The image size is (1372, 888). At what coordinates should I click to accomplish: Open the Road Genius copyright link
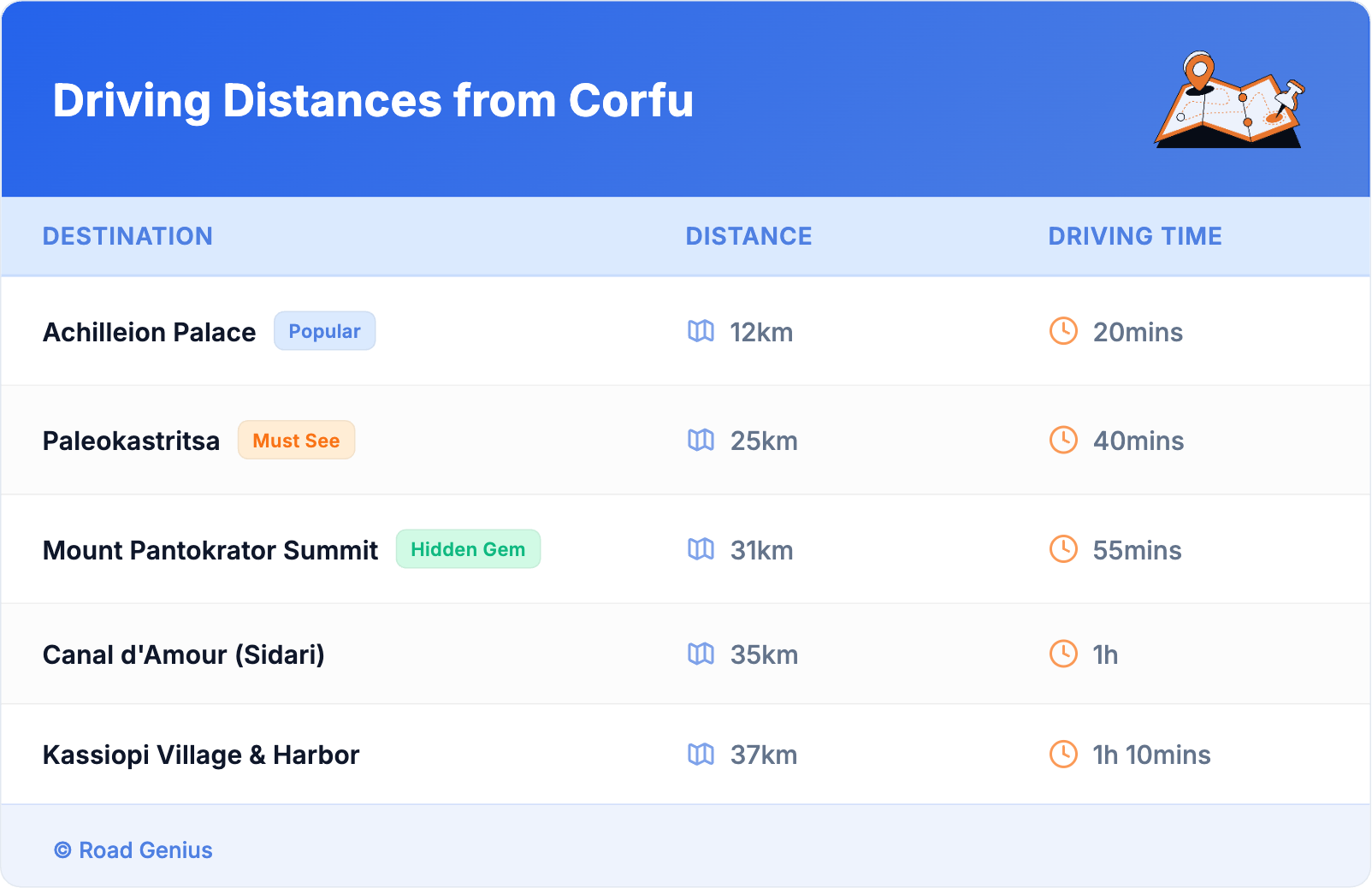133,850
